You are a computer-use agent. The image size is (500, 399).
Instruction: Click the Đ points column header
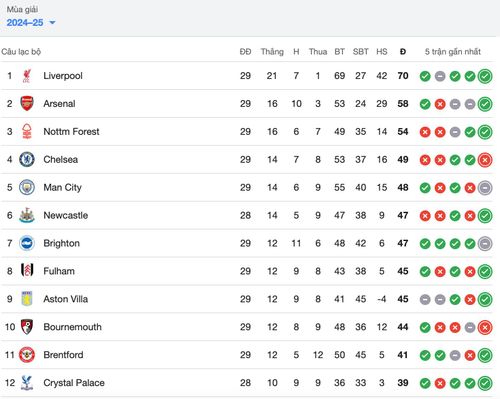coord(403,52)
